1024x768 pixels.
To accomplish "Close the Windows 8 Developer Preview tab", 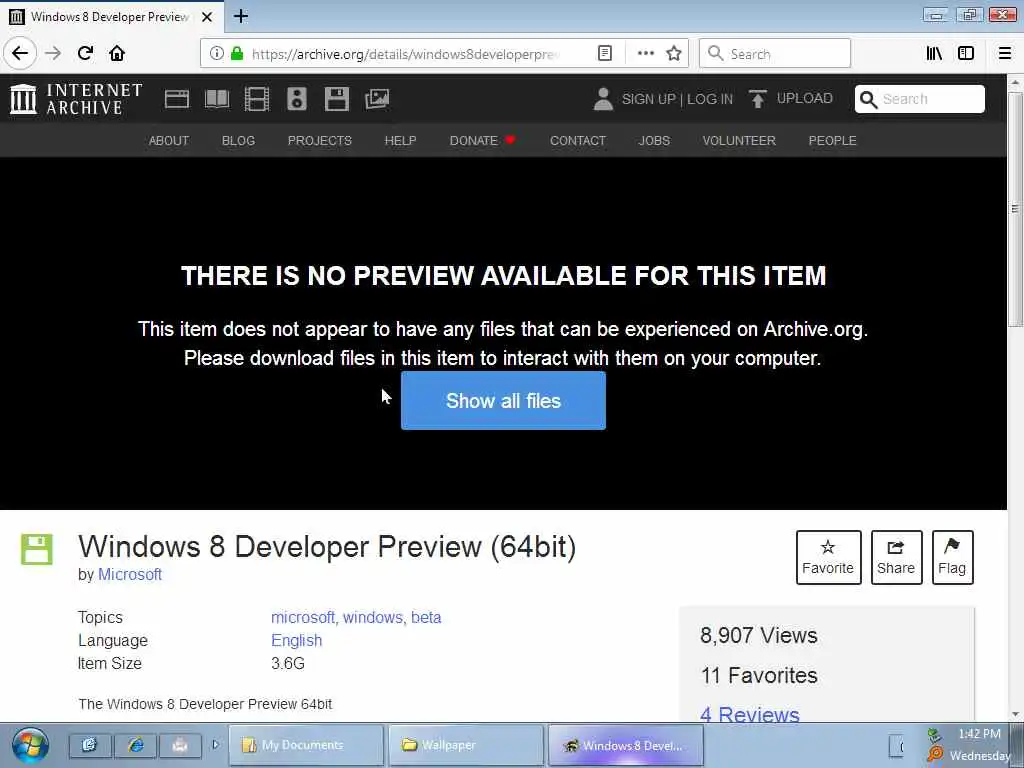I will pyautogui.click(x=207, y=17).
